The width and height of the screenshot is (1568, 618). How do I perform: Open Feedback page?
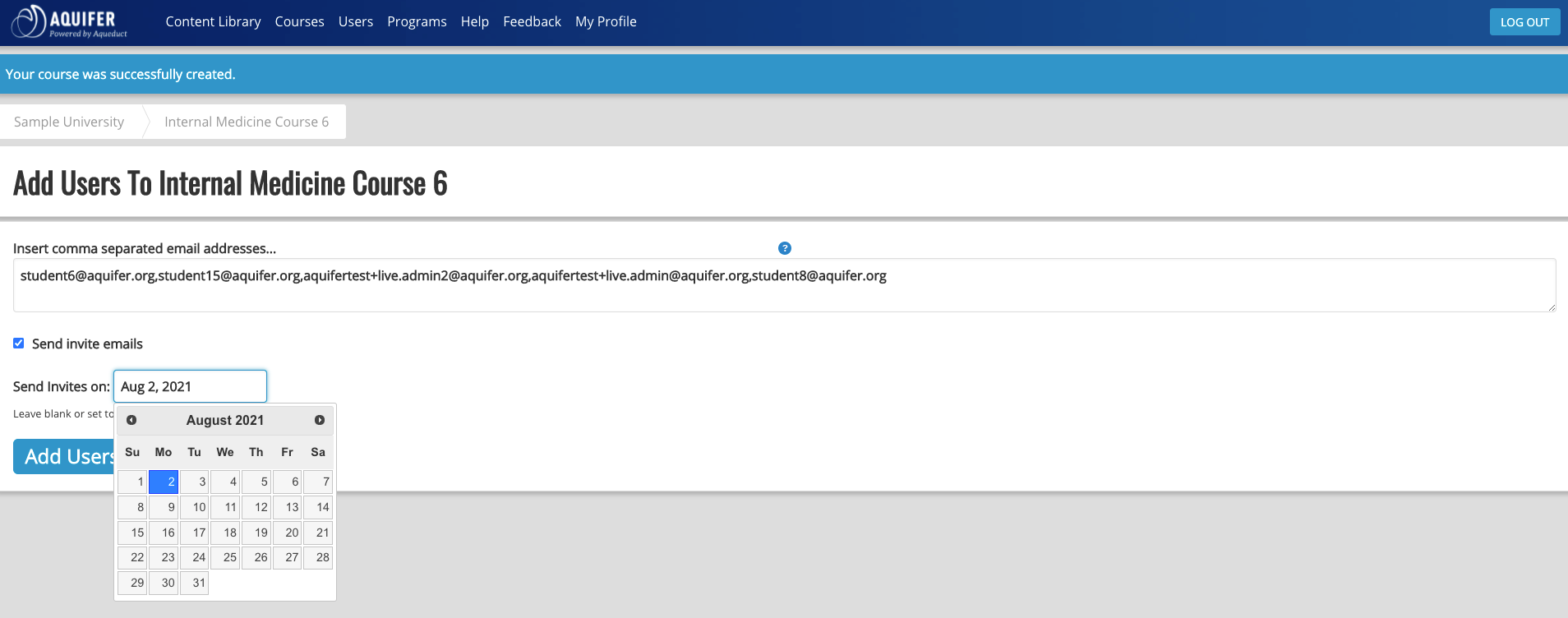[x=532, y=21]
